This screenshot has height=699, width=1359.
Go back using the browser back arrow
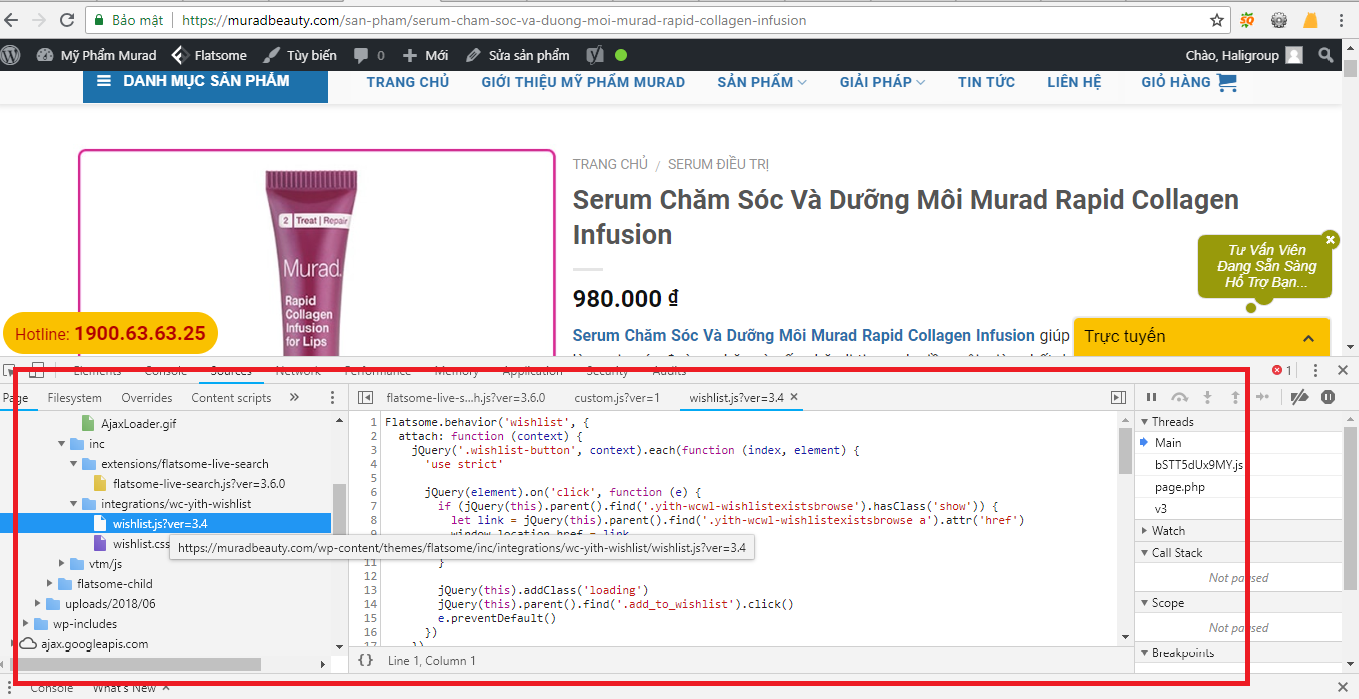click(x=12, y=20)
